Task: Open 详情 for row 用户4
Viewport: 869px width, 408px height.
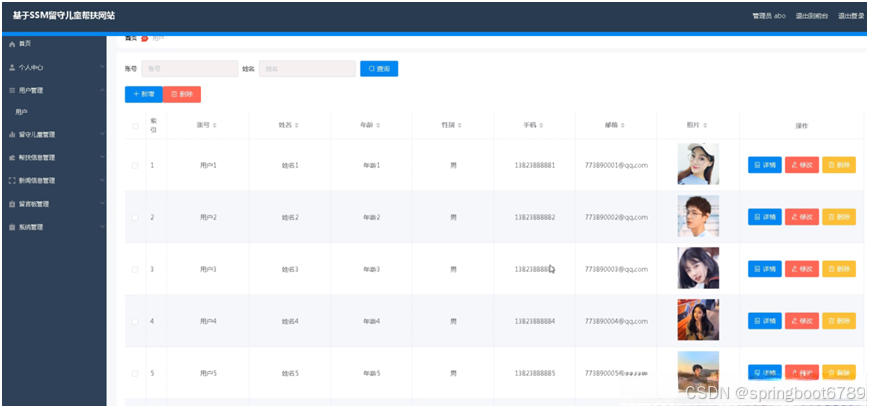Action: tap(765, 321)
